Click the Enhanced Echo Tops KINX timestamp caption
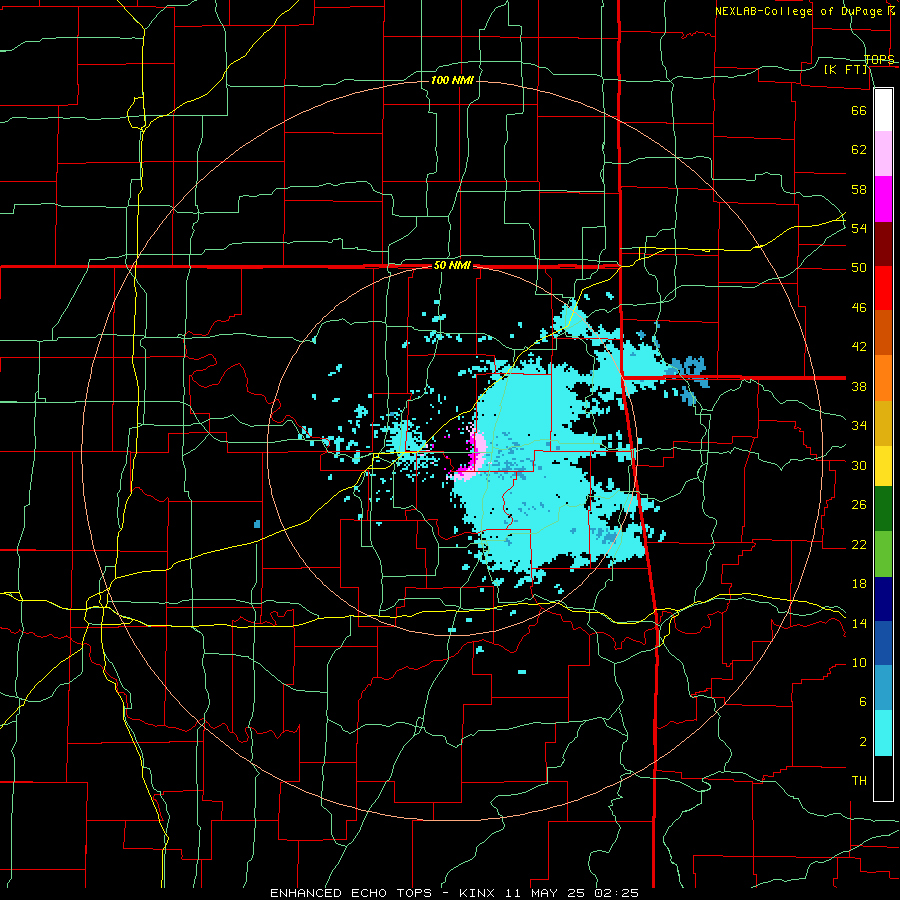 click(454, 893)
